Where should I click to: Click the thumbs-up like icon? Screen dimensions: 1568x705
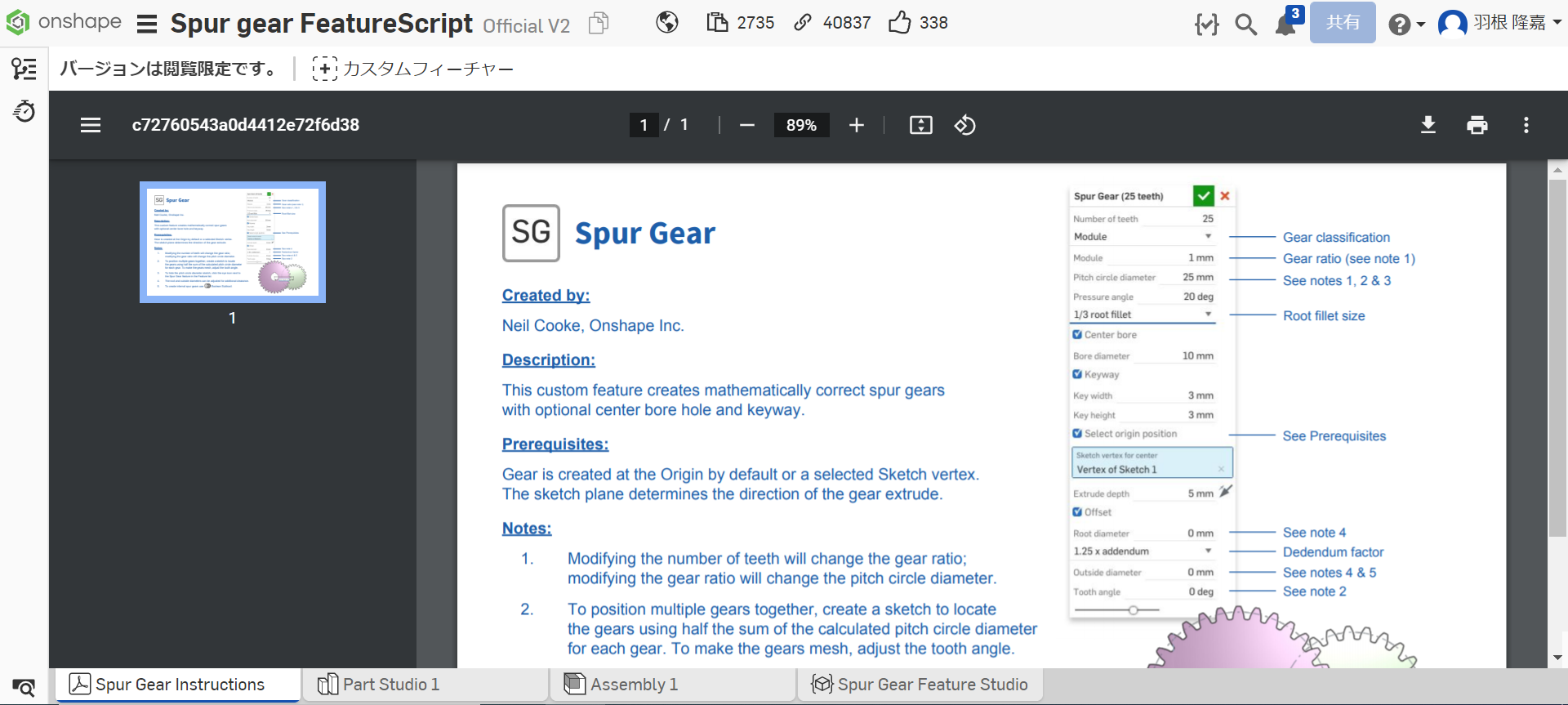899,22
